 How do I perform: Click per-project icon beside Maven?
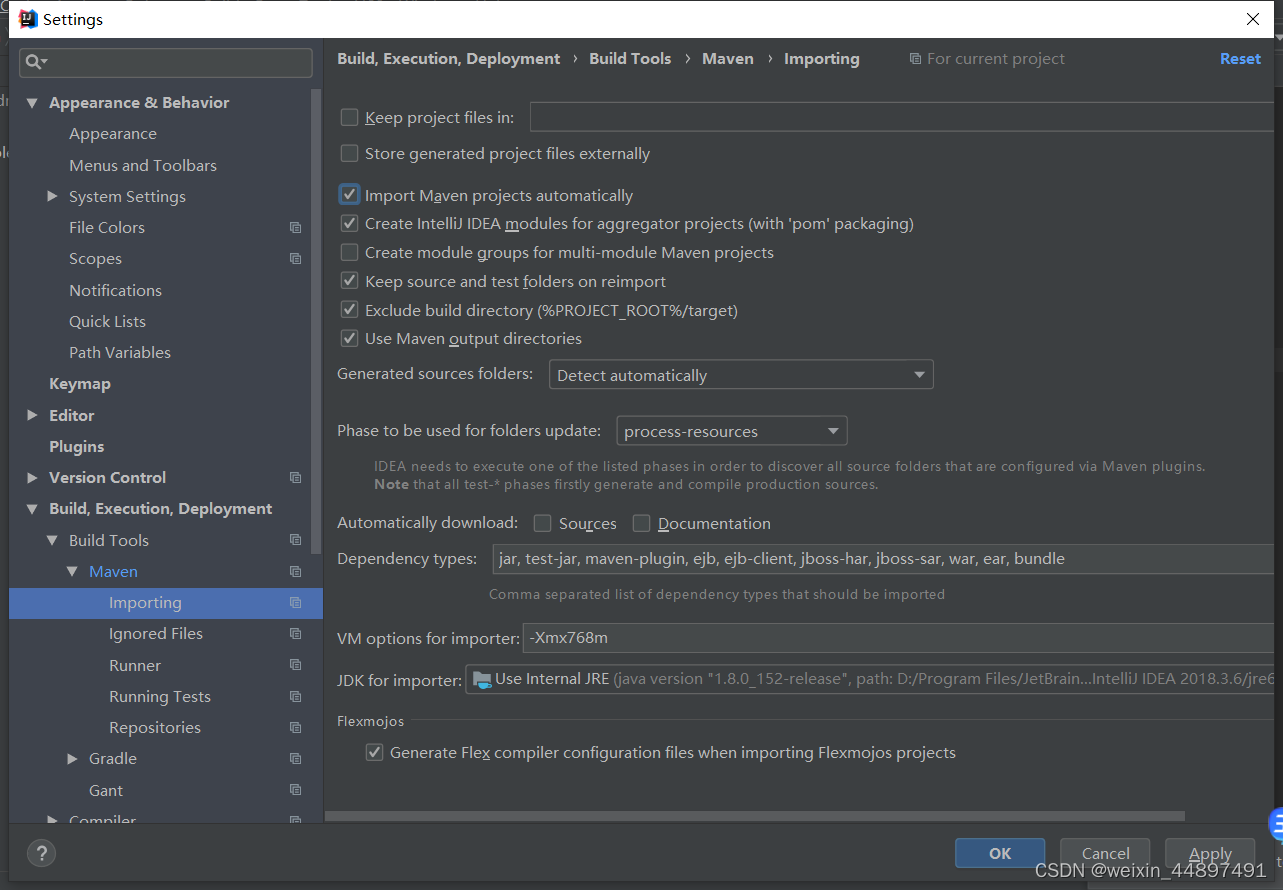295,572
